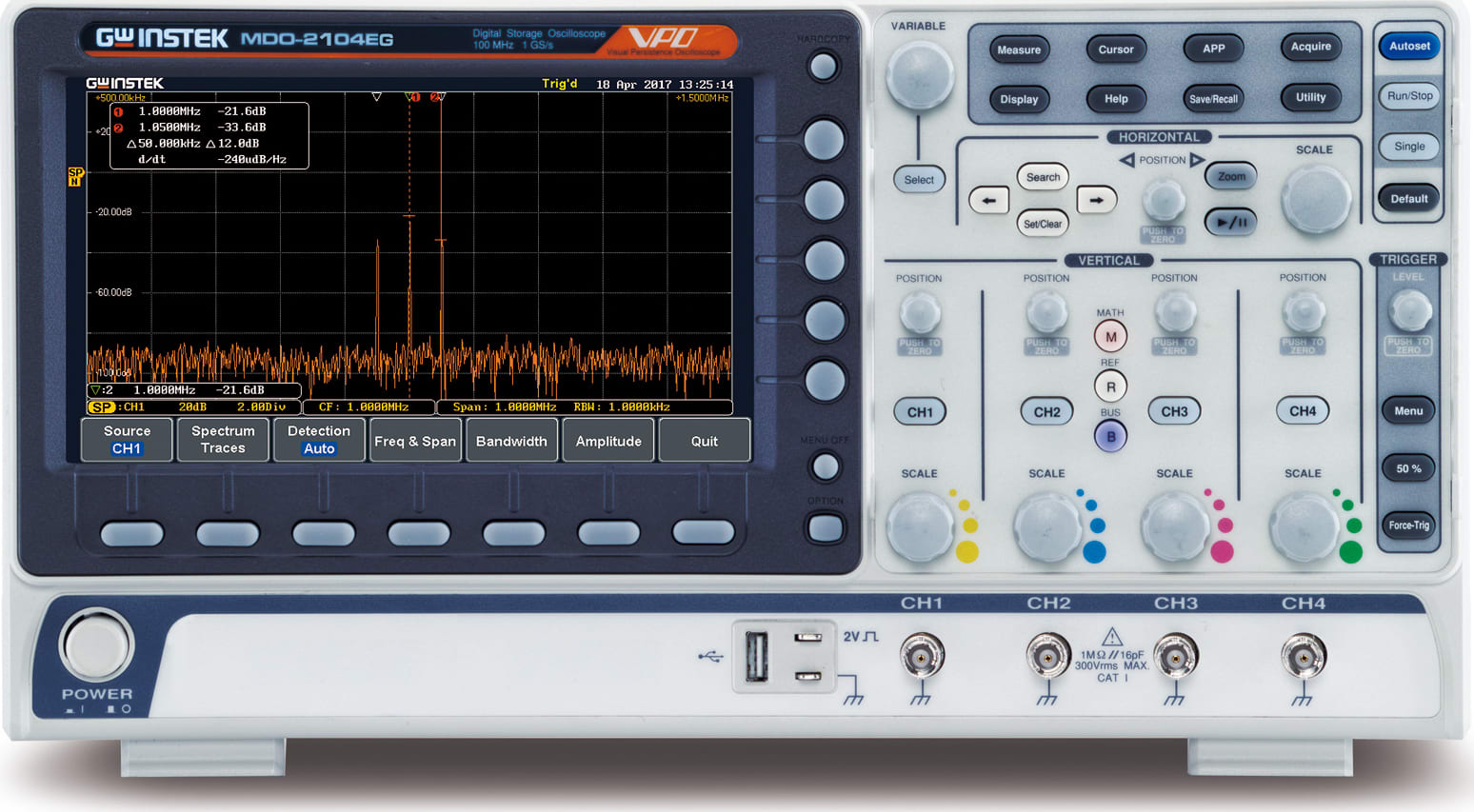Click the Measure button
The image size is (1474, 812).
coord(1019,50)
